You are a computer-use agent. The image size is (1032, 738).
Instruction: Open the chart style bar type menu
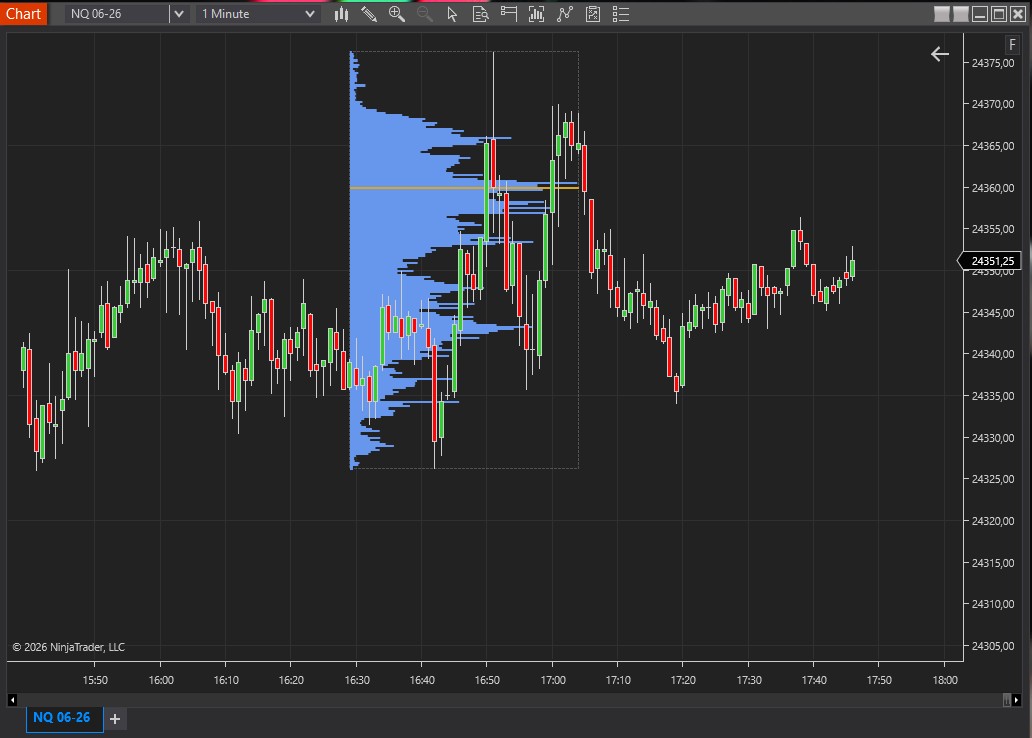pyautogui.click(x=342, y=14)
